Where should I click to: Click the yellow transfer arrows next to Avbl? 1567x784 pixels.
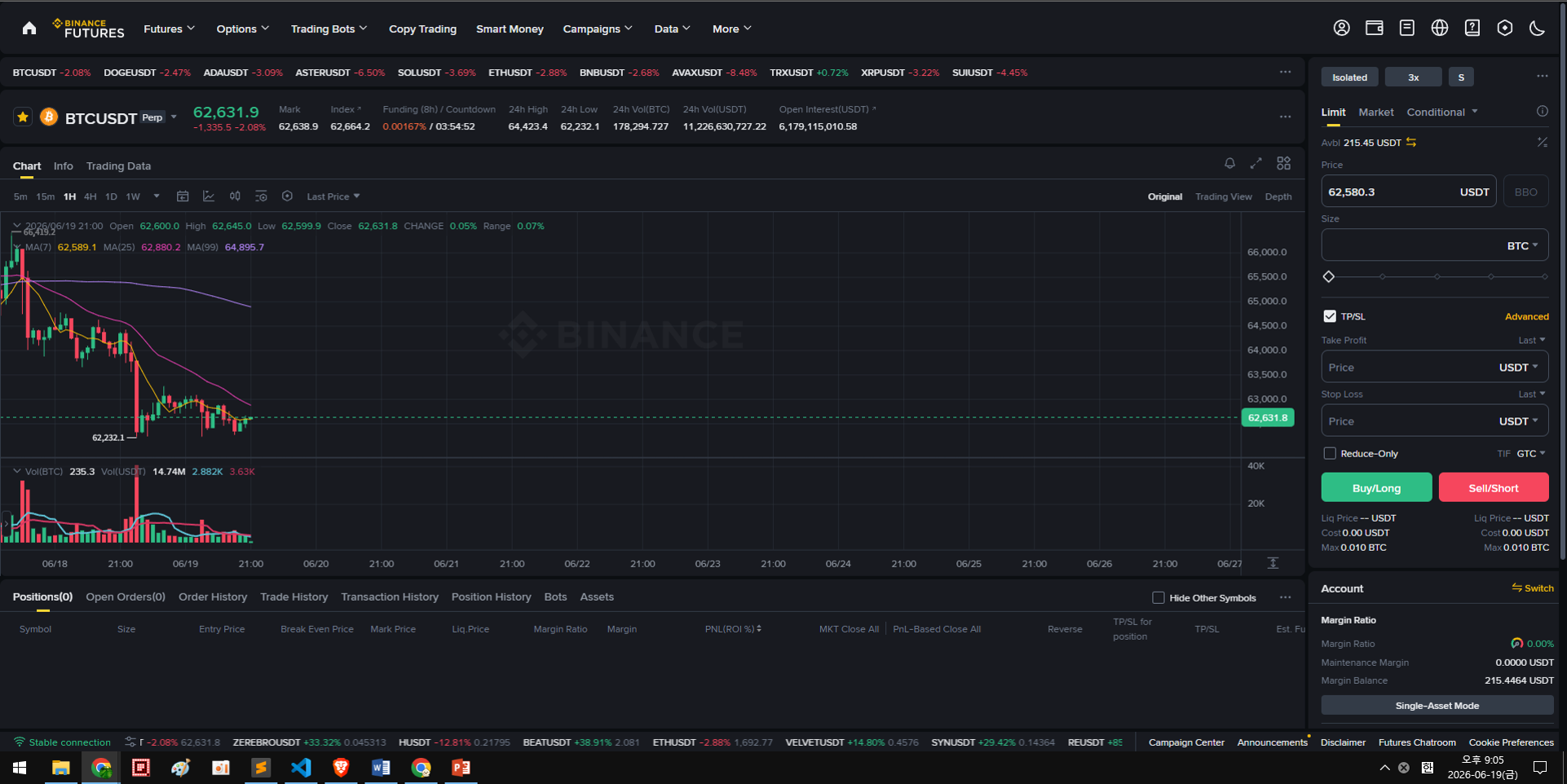1410,143
